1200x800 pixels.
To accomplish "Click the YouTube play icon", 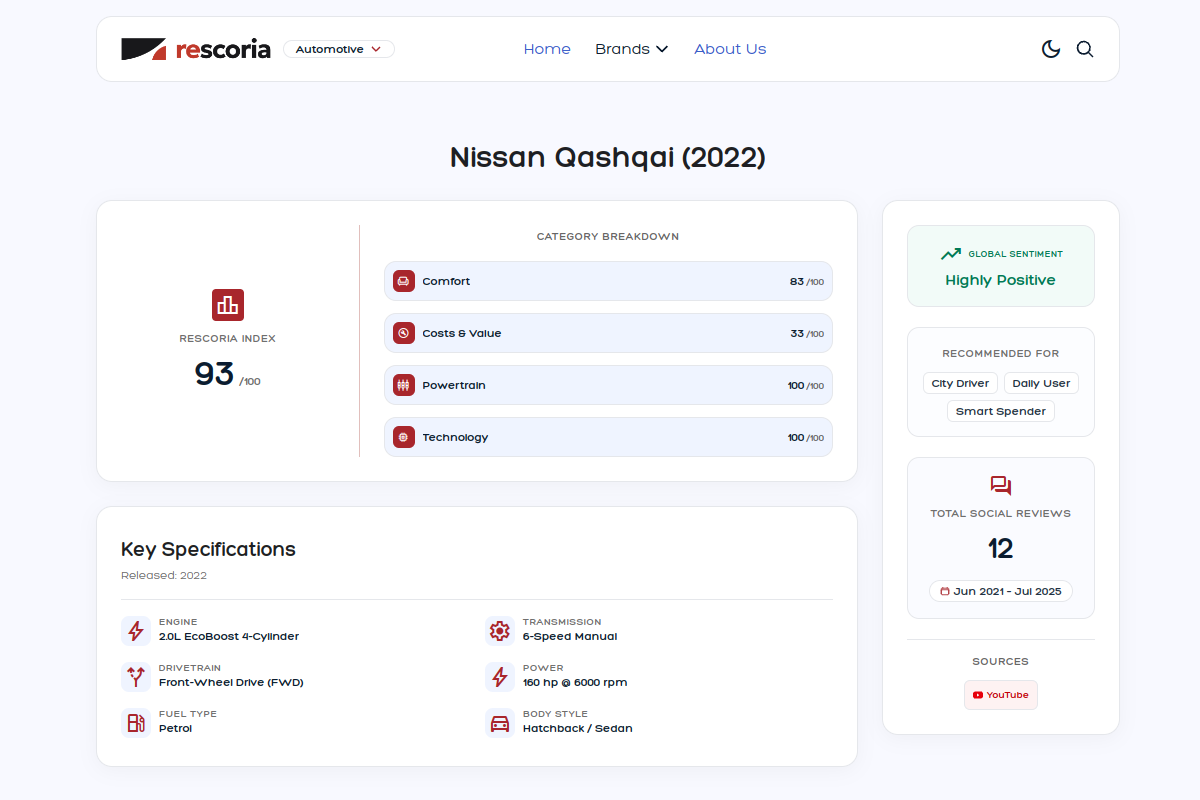I will tap(978, 695).
